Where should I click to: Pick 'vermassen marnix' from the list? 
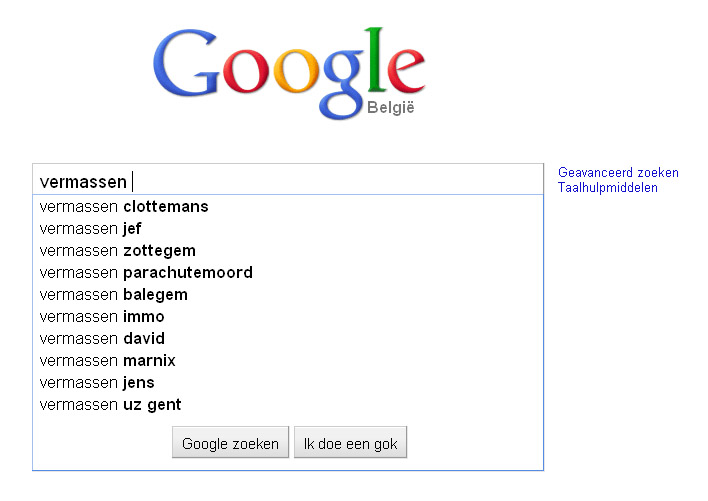107,361
